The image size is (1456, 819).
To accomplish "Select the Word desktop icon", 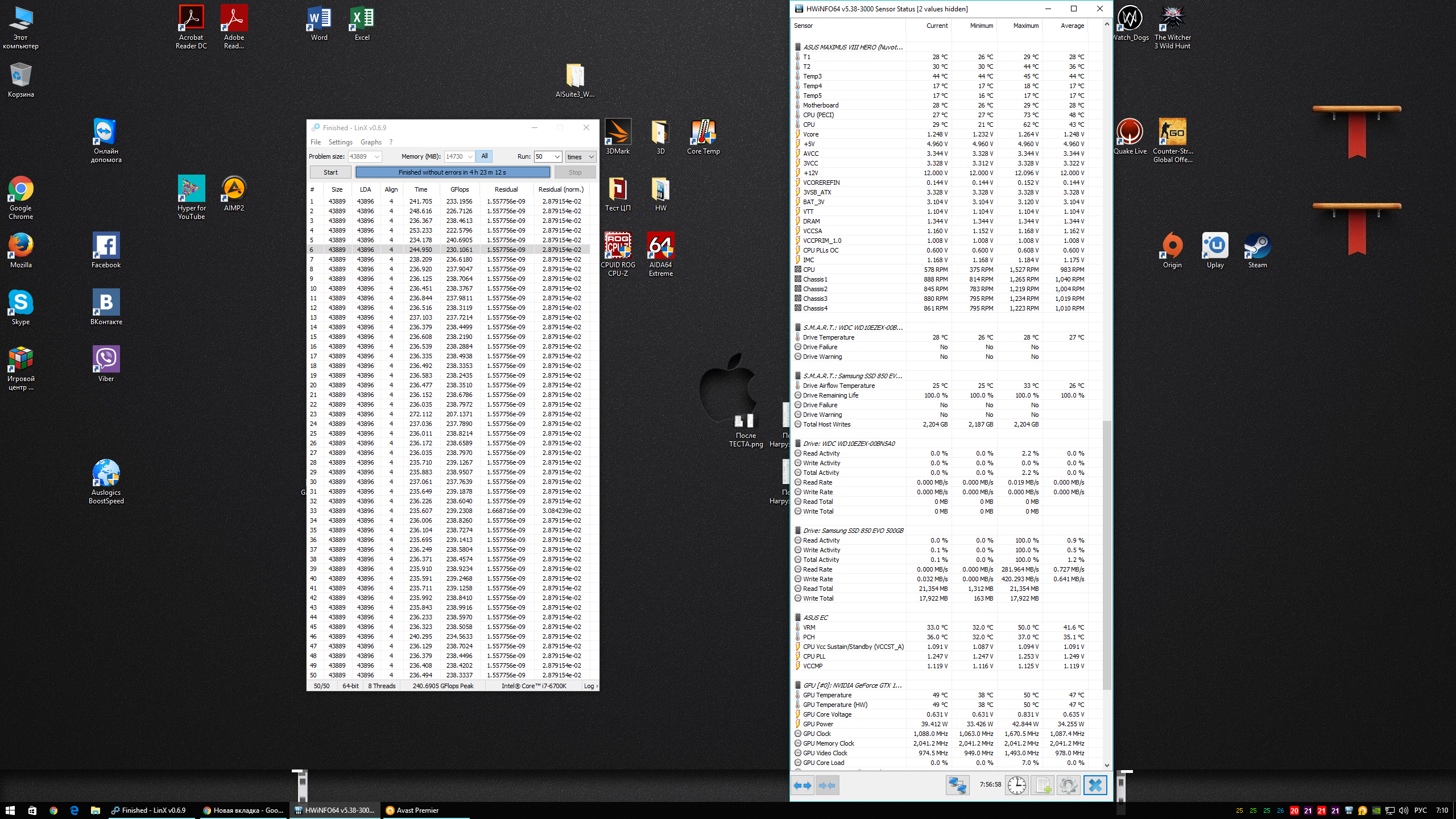I will 319,23.
